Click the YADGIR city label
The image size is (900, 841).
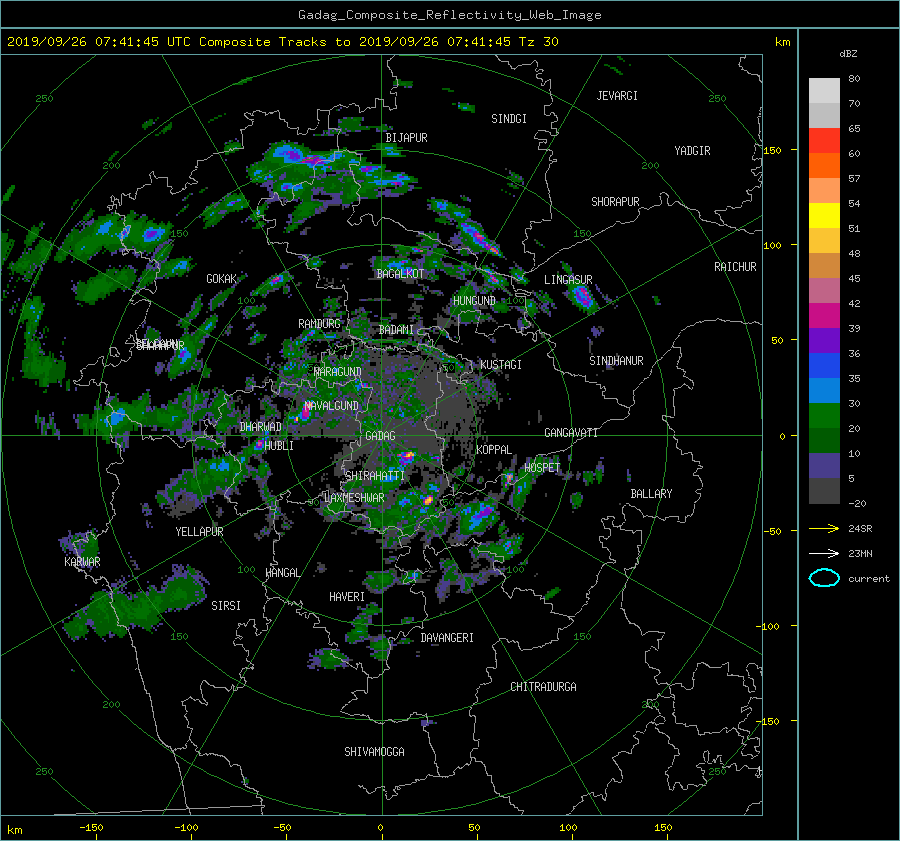pos(692,151)
